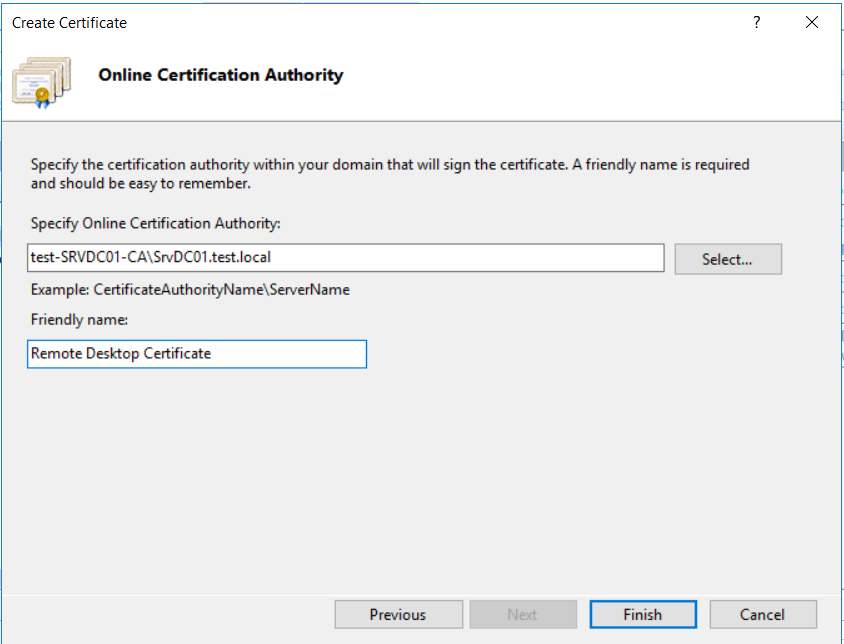Click the empty footer area left of Previous
This screenshot has width=844, height=644.
point(167,614)
